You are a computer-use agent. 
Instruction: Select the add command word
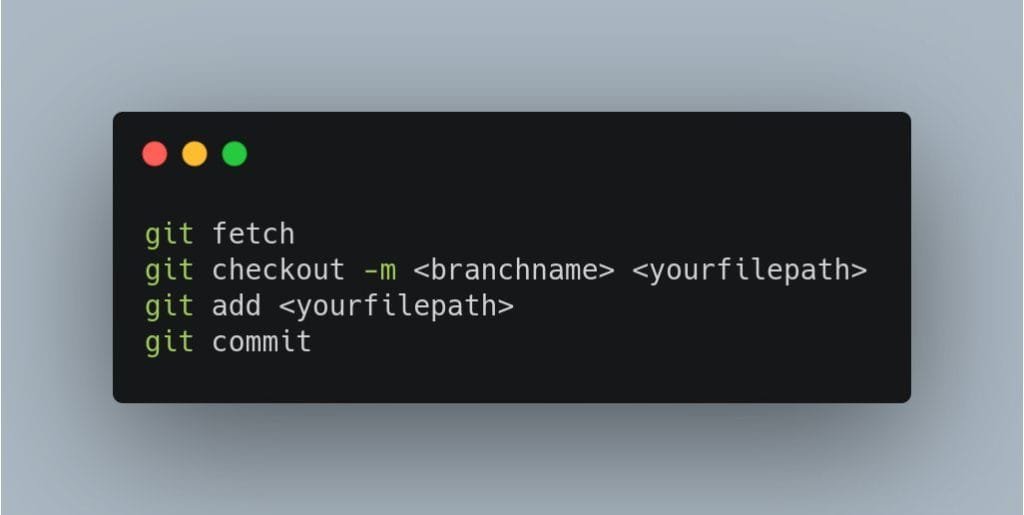coord(236,306)
